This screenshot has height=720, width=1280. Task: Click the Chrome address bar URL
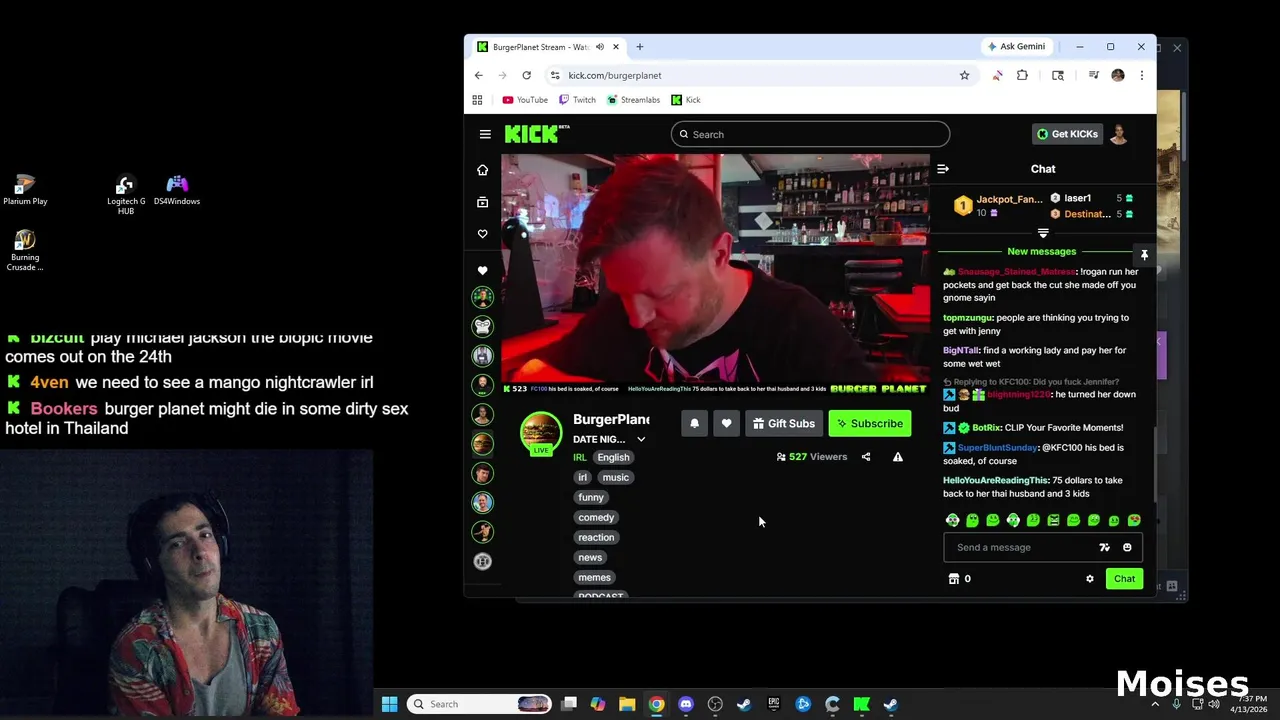(614, 75)
